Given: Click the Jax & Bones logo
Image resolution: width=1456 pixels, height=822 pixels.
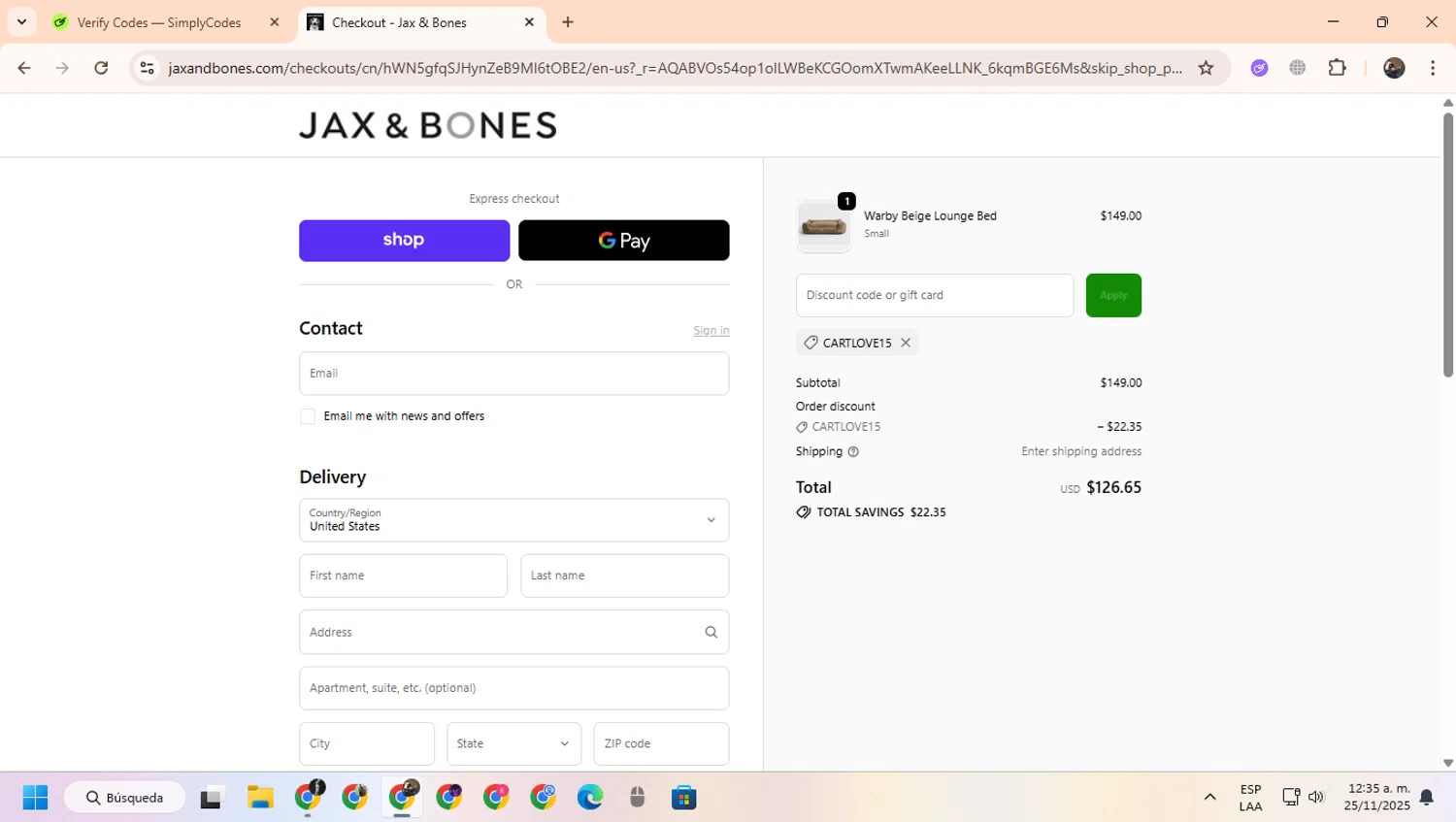Looking at the screenshot, I should coord(428,125).
